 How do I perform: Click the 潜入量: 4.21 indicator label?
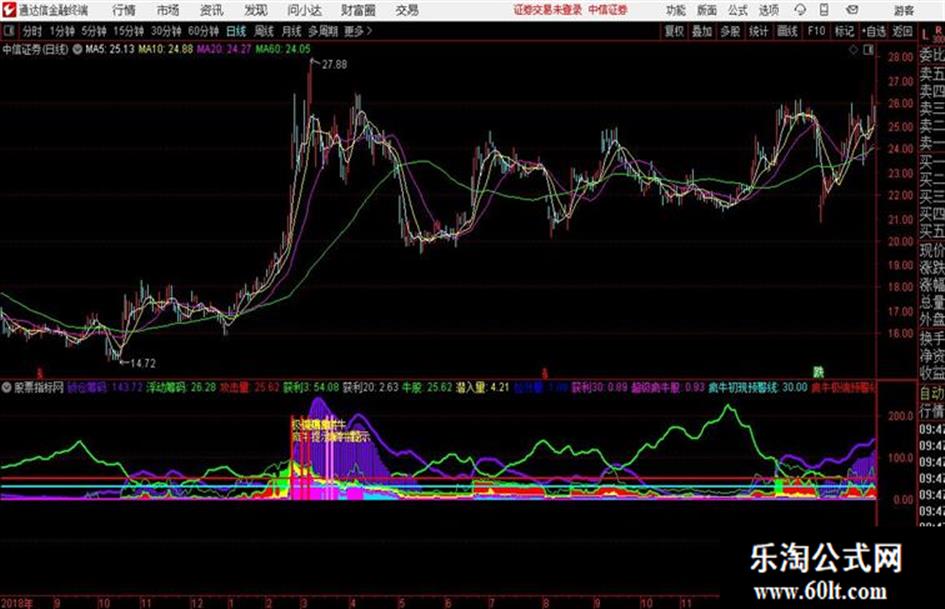pos(481,387)
